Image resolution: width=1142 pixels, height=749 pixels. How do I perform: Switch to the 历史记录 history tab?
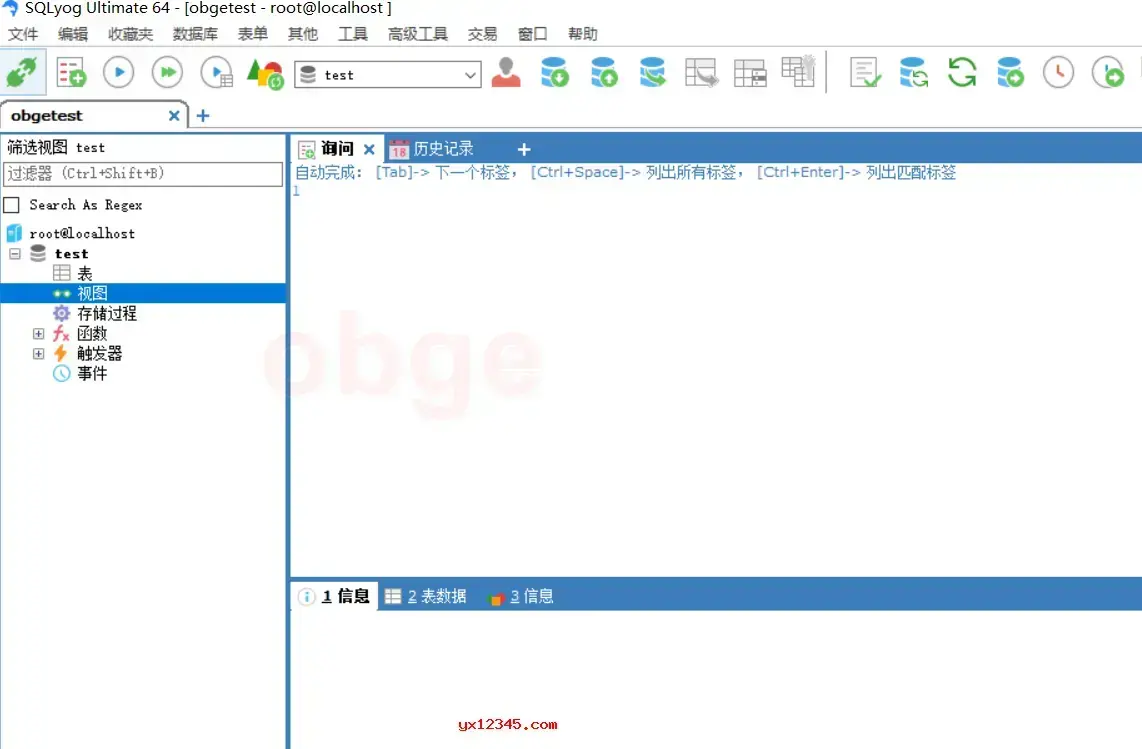click(x=431, y=149)
